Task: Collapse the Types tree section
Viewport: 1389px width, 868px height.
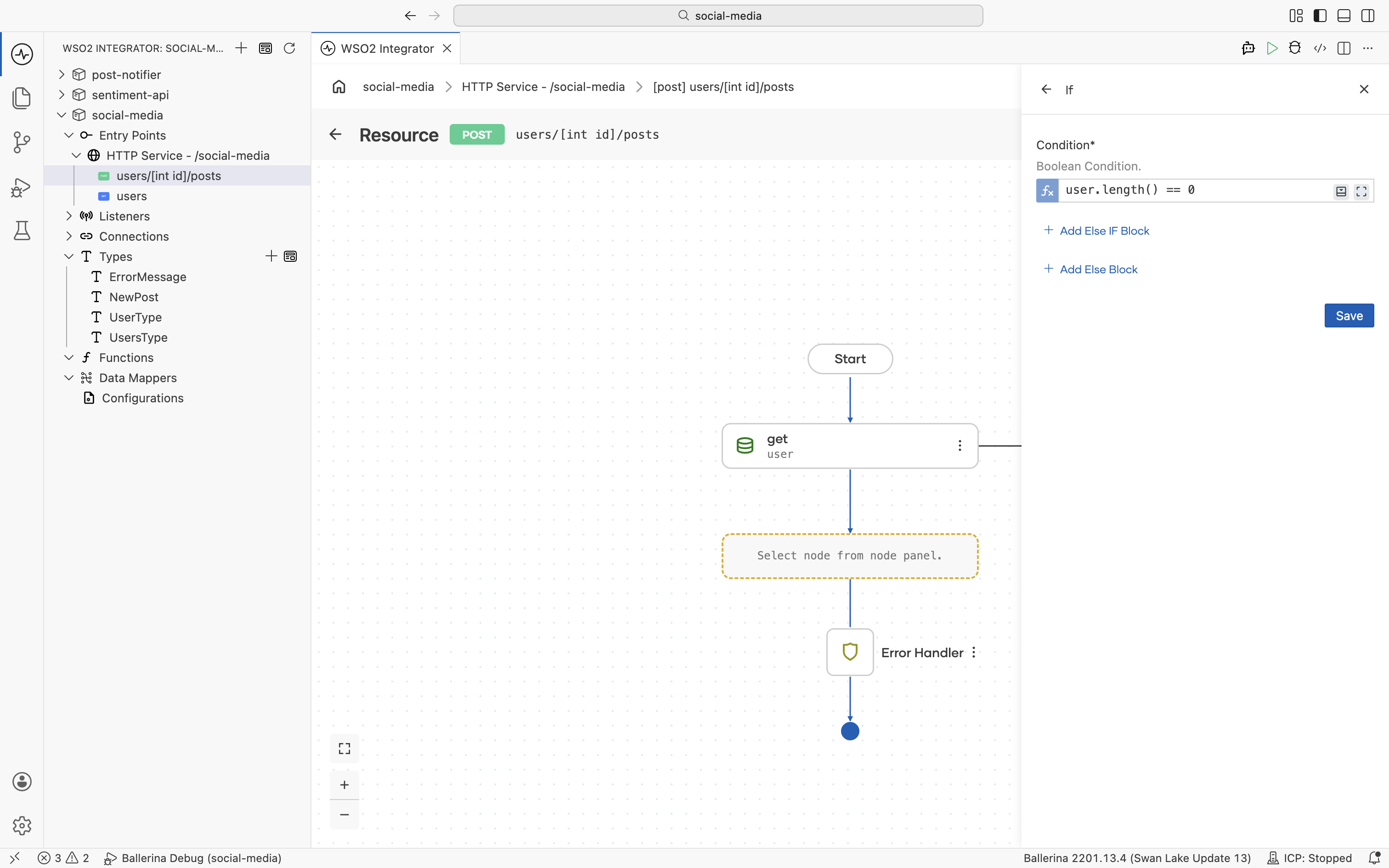Action: point(69,256)
